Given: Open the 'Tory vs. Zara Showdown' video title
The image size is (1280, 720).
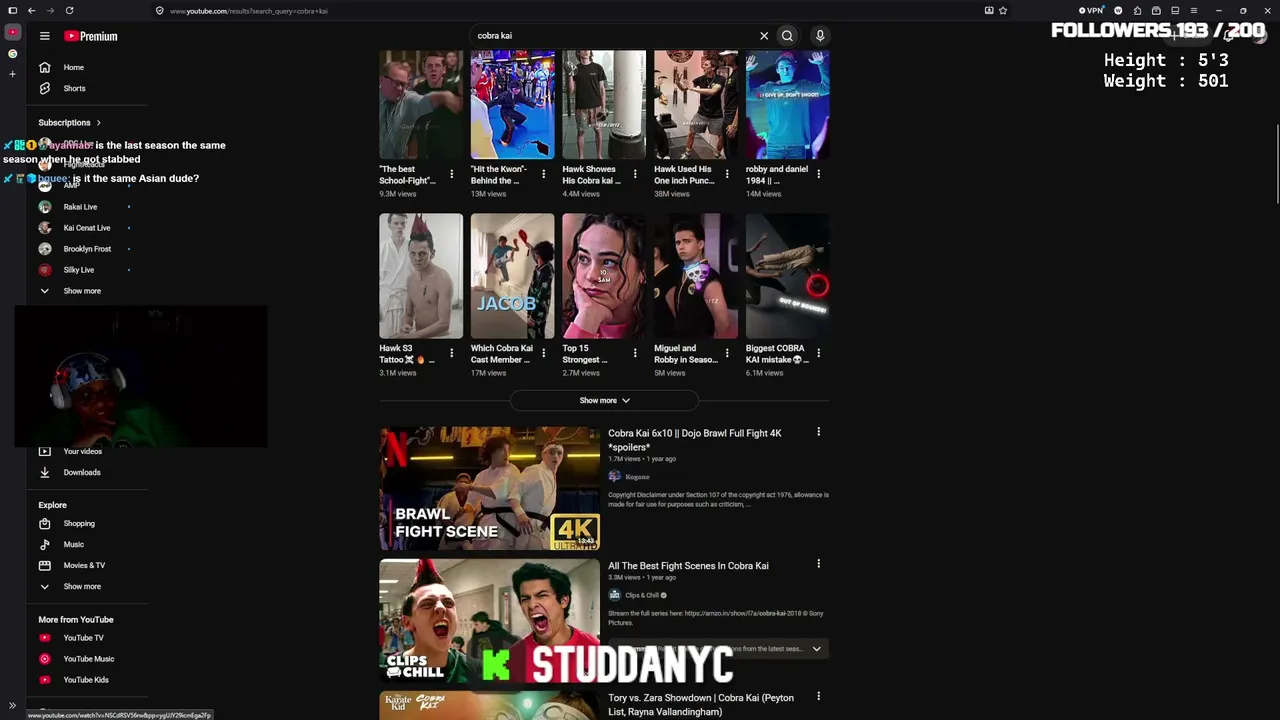Looking at the screenshot, I should (x=701, y=705).
